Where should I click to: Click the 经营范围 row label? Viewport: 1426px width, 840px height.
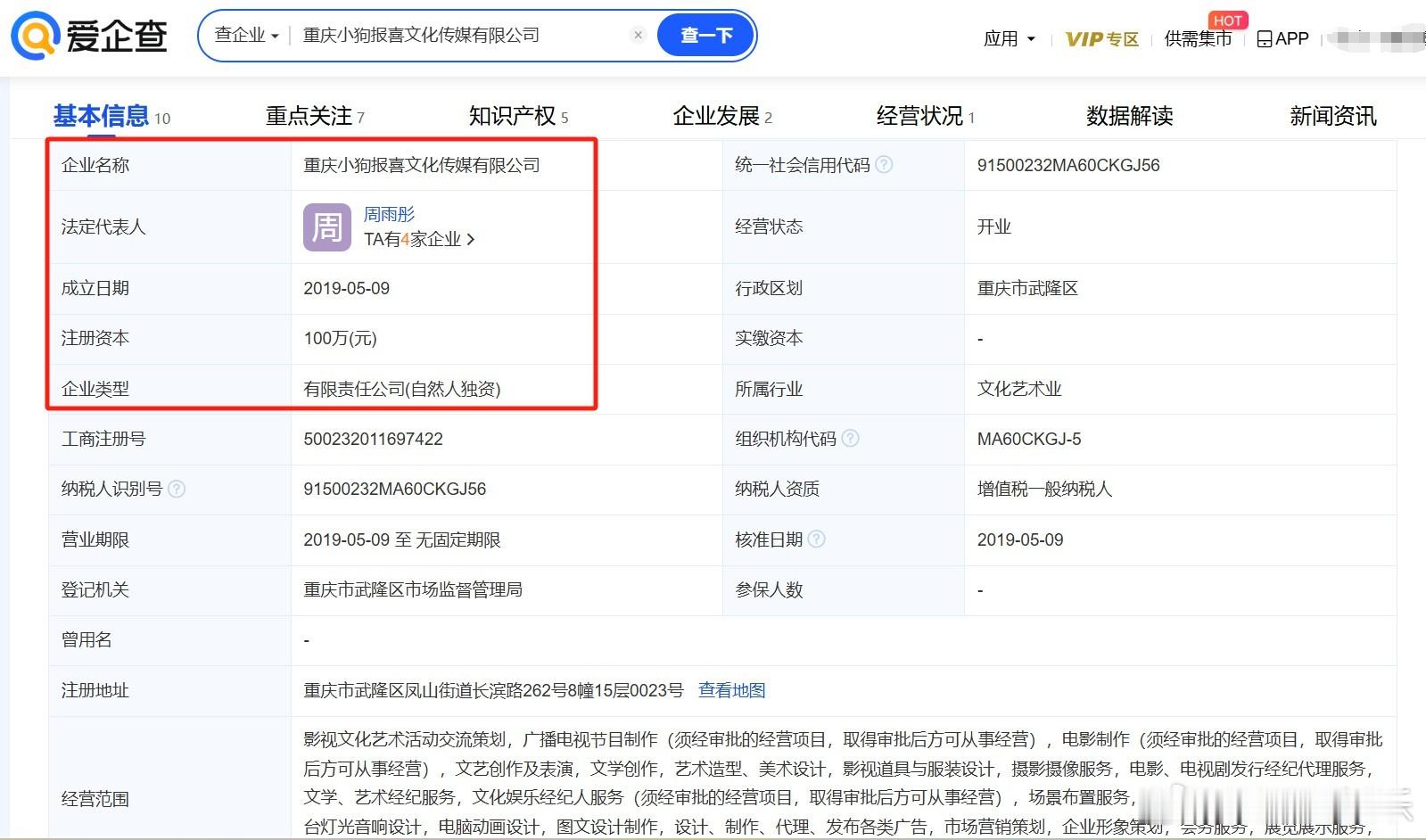coord(95,799)
